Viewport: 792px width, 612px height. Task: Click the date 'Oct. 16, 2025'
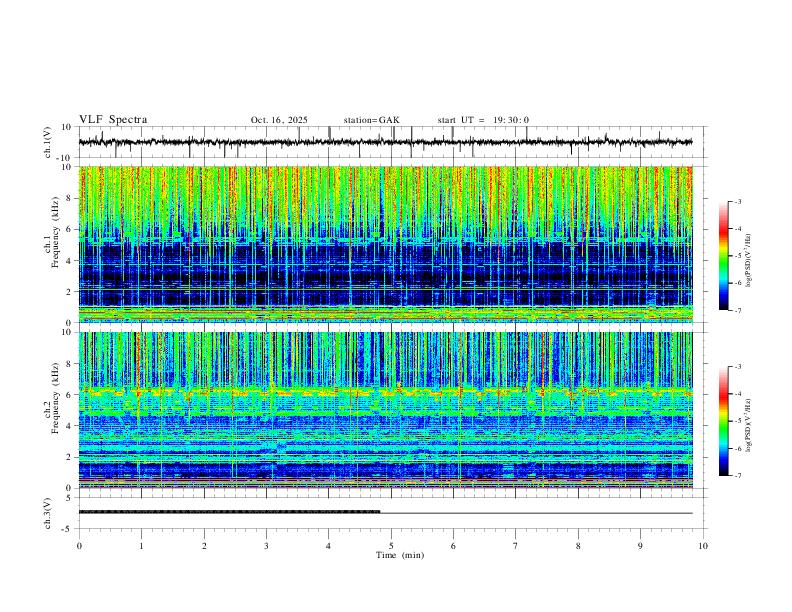click(279, 120)
